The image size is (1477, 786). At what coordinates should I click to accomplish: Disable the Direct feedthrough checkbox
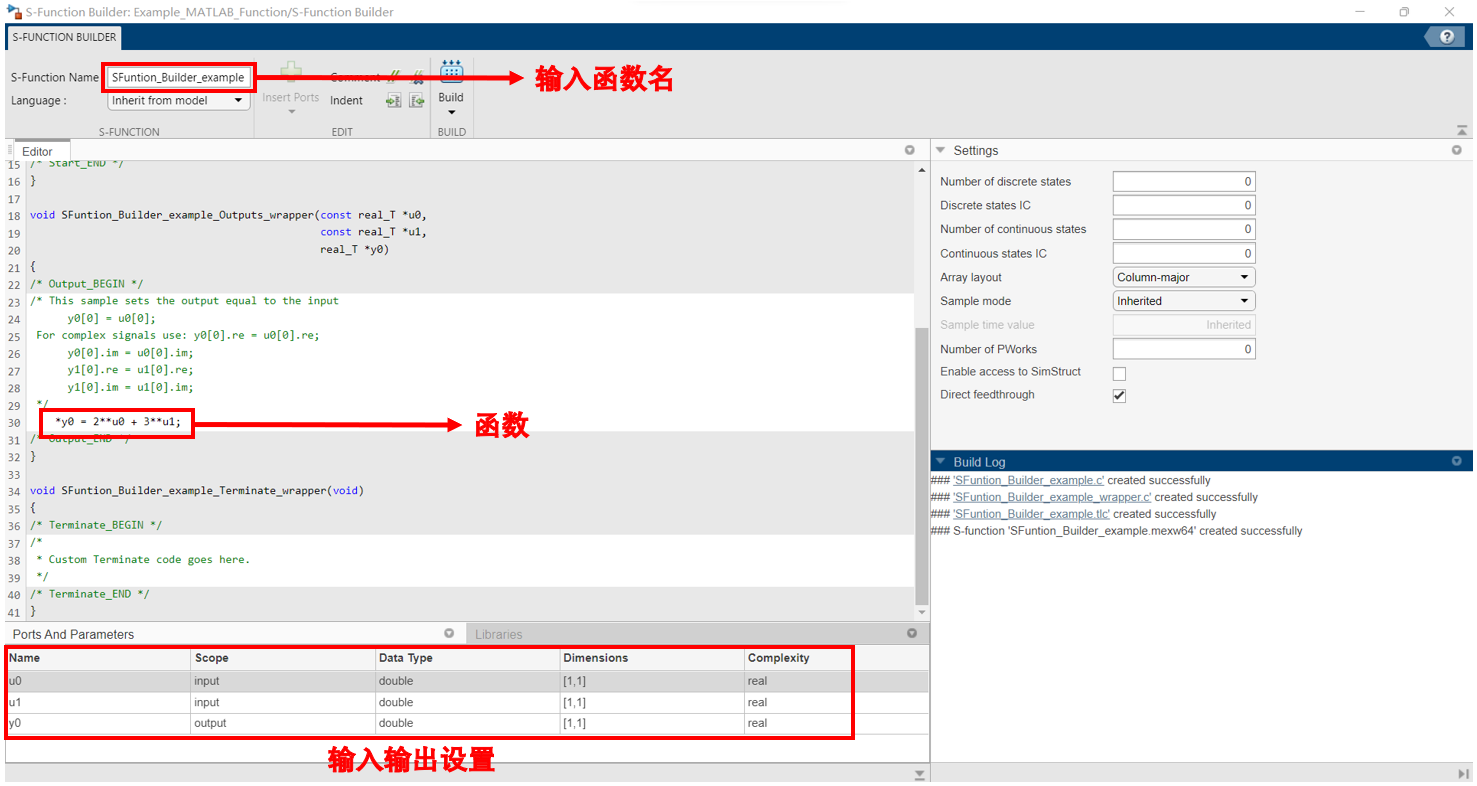point(1119,395)
